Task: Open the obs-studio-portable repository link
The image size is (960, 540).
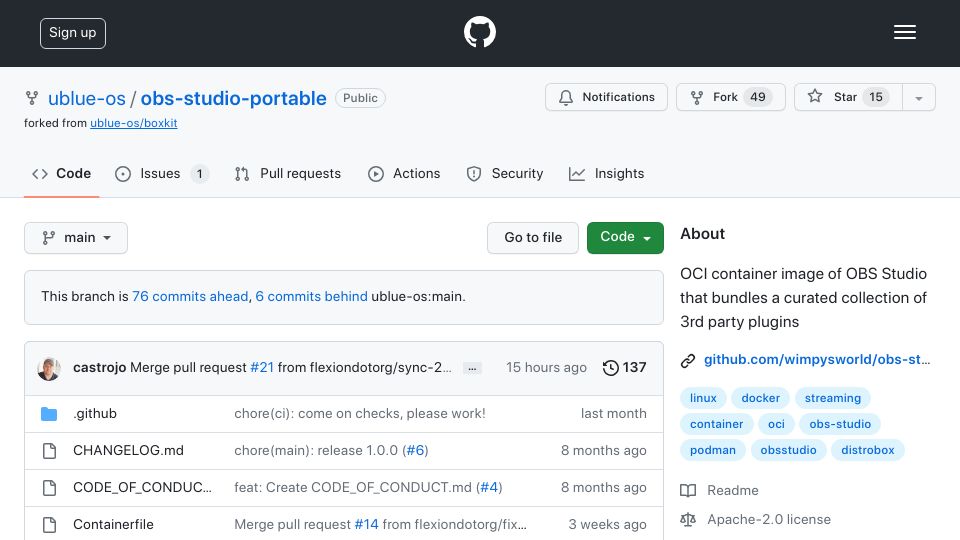Action: (233, 98)
